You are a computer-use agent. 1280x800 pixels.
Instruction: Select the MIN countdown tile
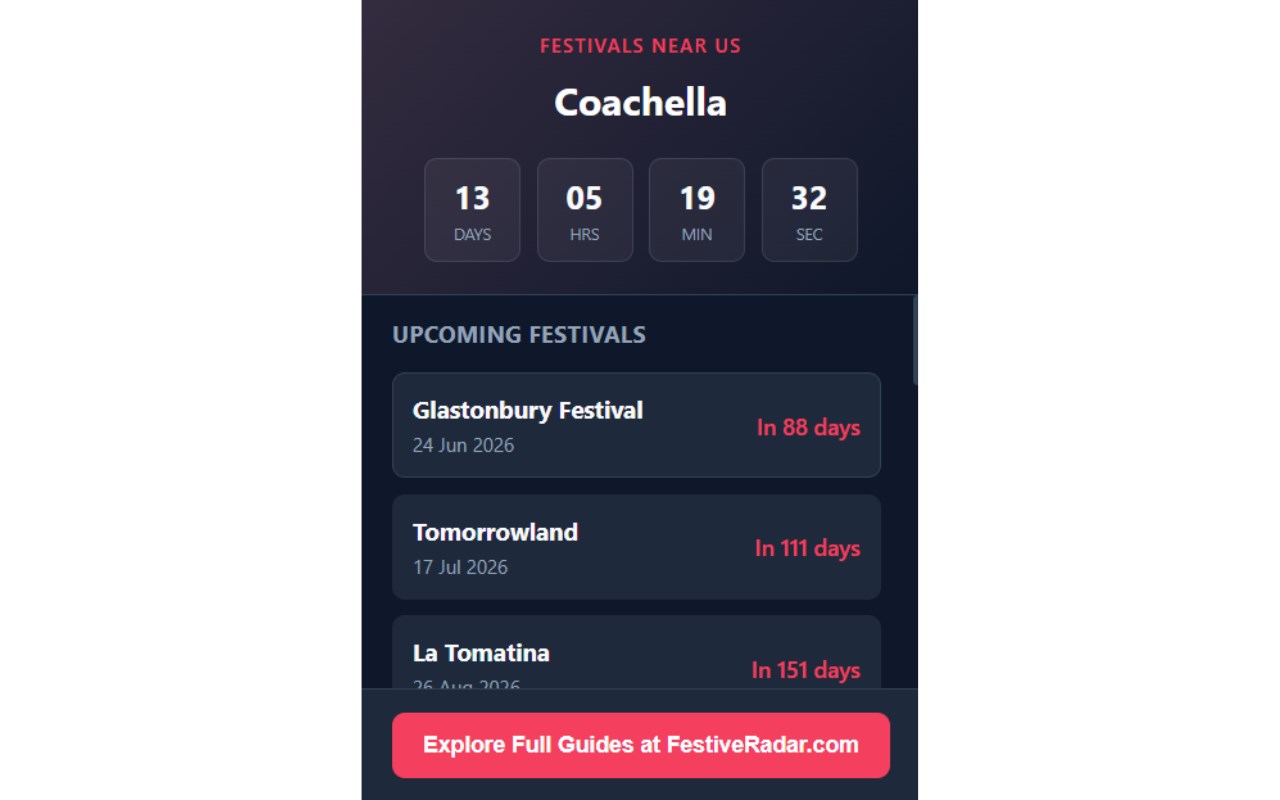(697, 210)
